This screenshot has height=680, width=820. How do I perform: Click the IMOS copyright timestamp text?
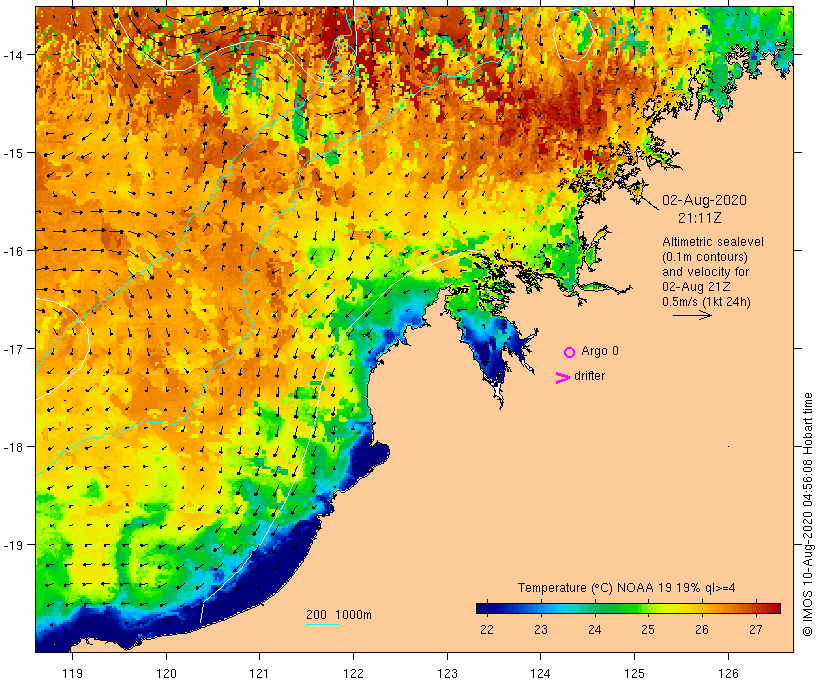(808, 515)
